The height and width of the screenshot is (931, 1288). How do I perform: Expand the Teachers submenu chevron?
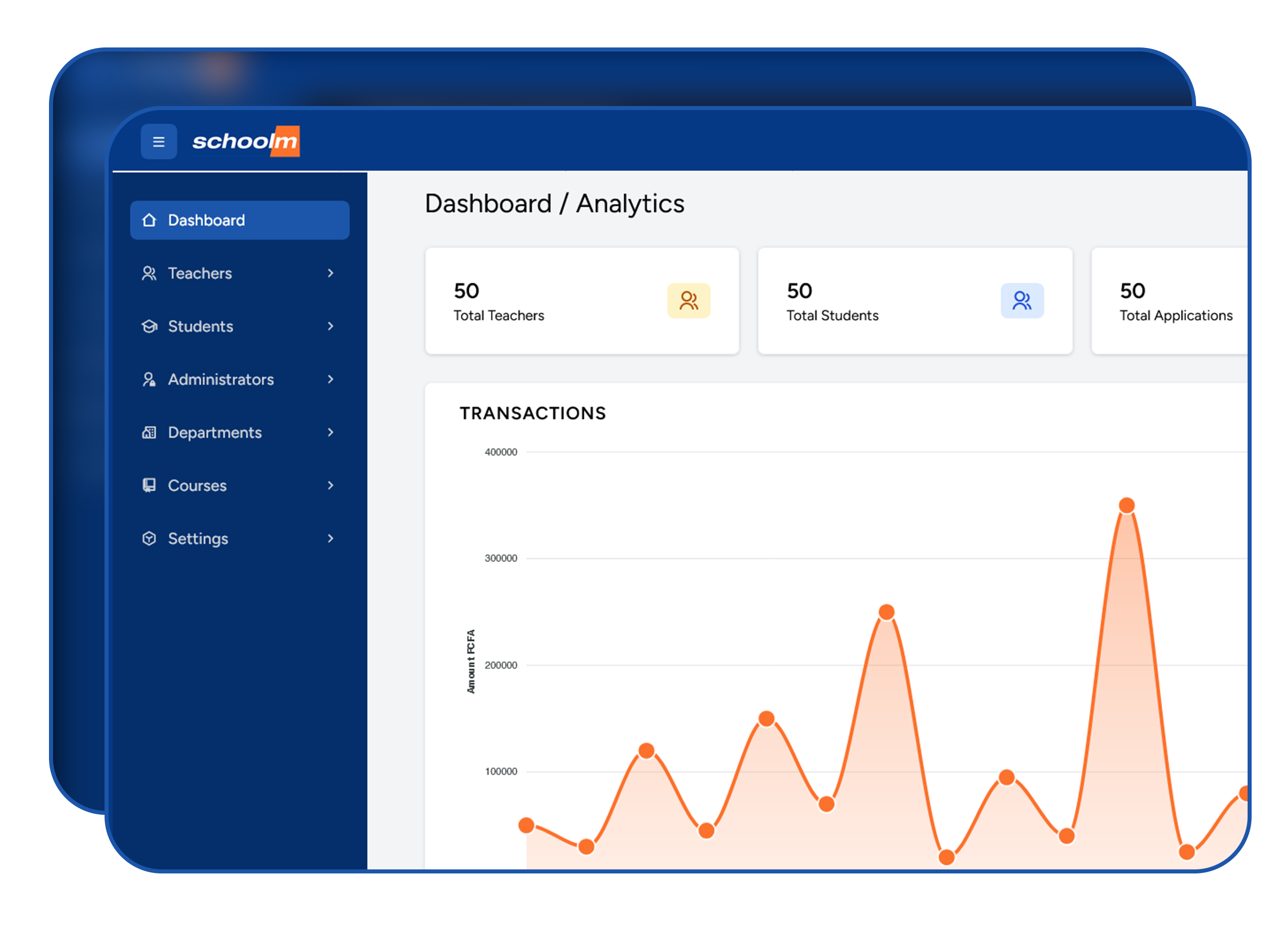(330, 274)
